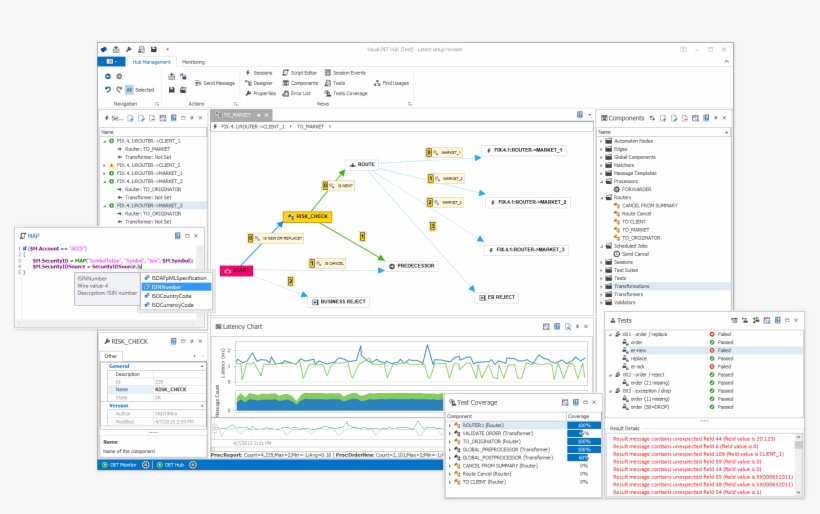Toggle the All navigation filter

pos(129,90)
